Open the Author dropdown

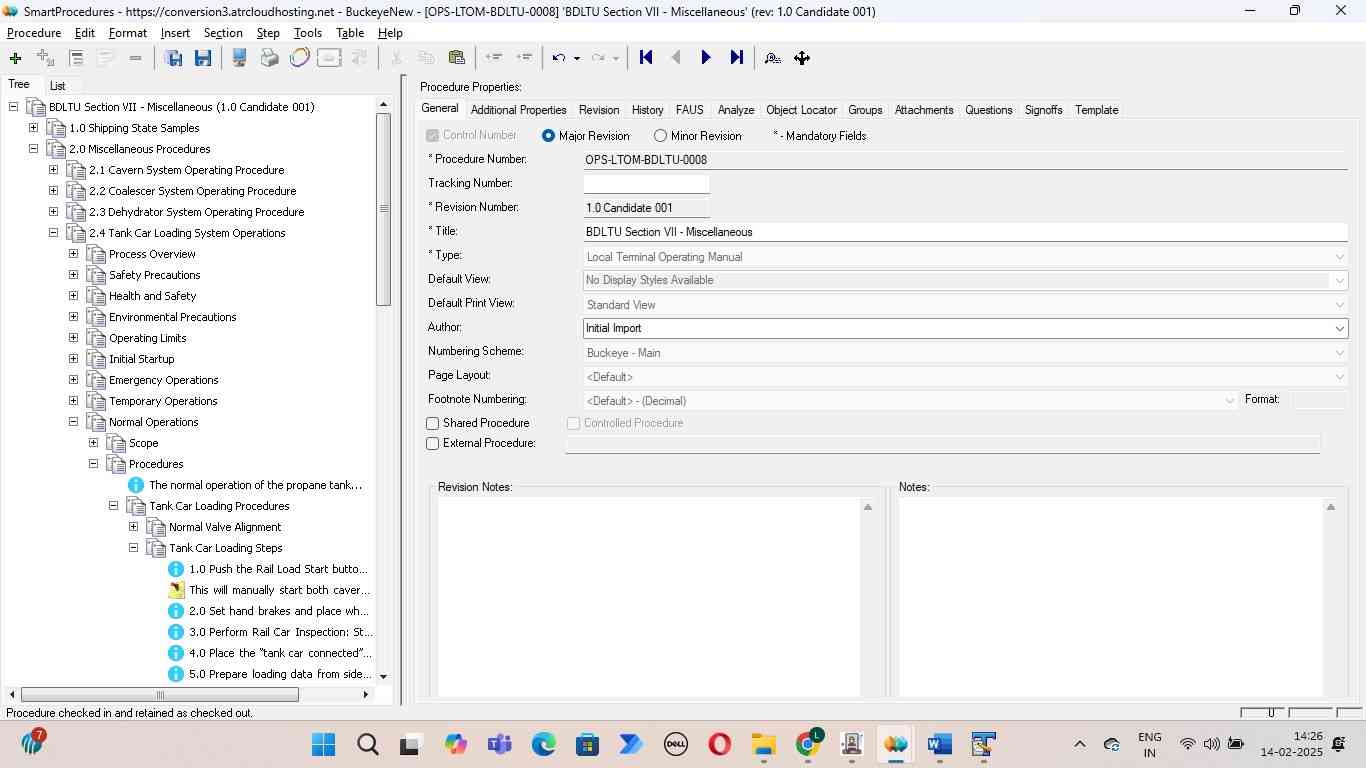click(x=1339, y=328)
